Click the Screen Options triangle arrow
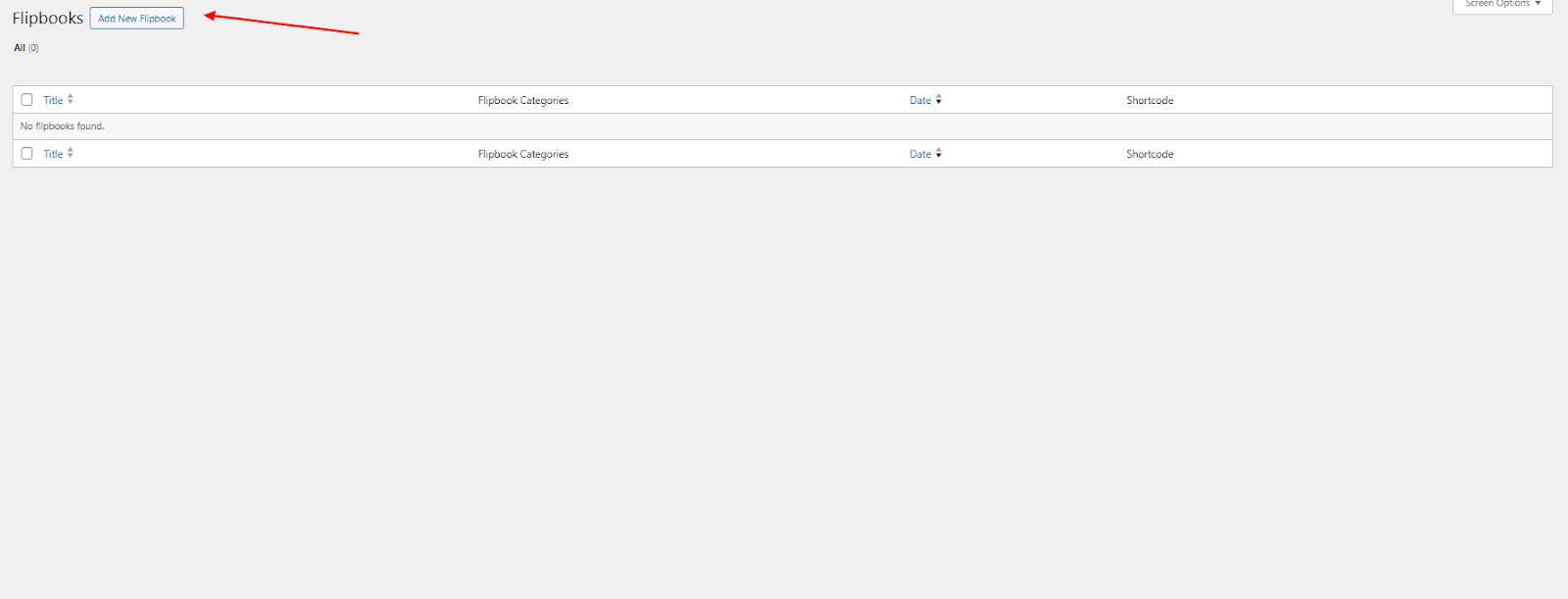The width and height of the screenshot is (1568, 599). click(1538, 4)
